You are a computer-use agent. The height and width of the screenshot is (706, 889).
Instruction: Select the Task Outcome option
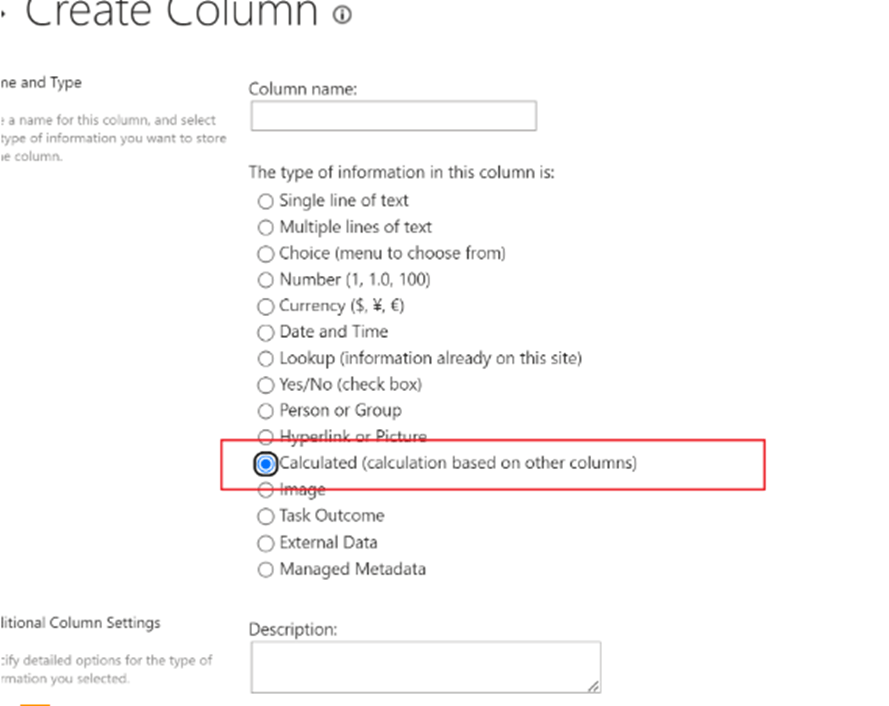tap(265, 516)
